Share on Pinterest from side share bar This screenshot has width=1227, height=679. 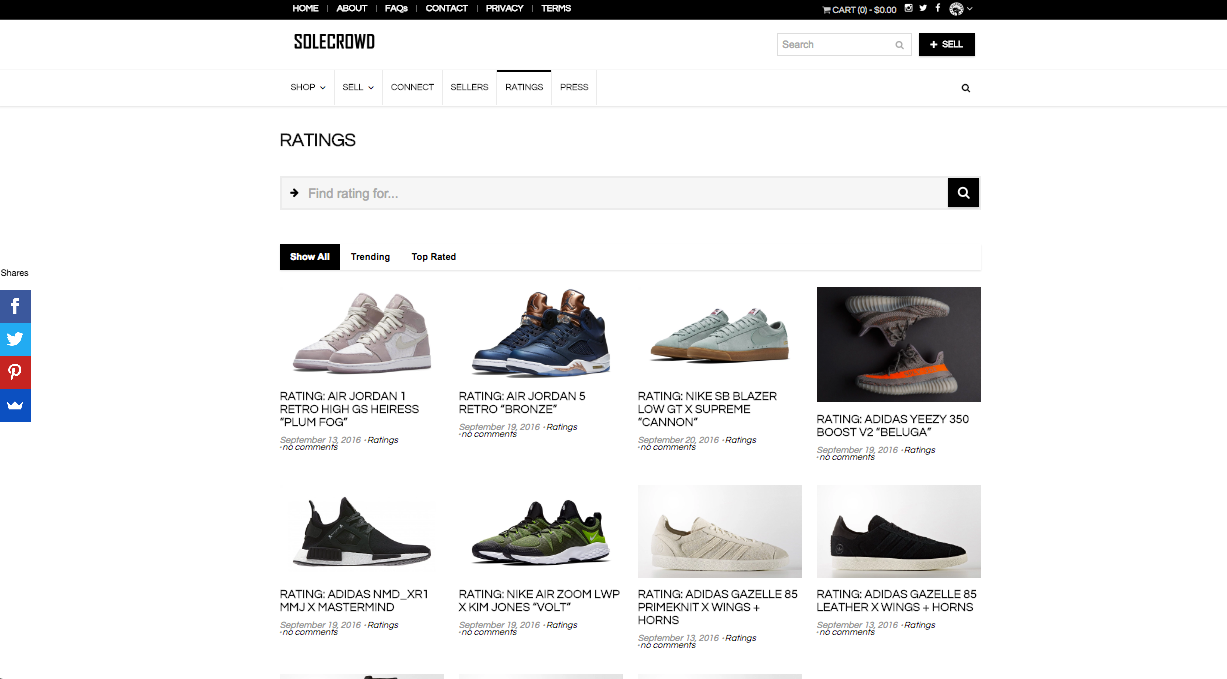(x=15, y=372)
